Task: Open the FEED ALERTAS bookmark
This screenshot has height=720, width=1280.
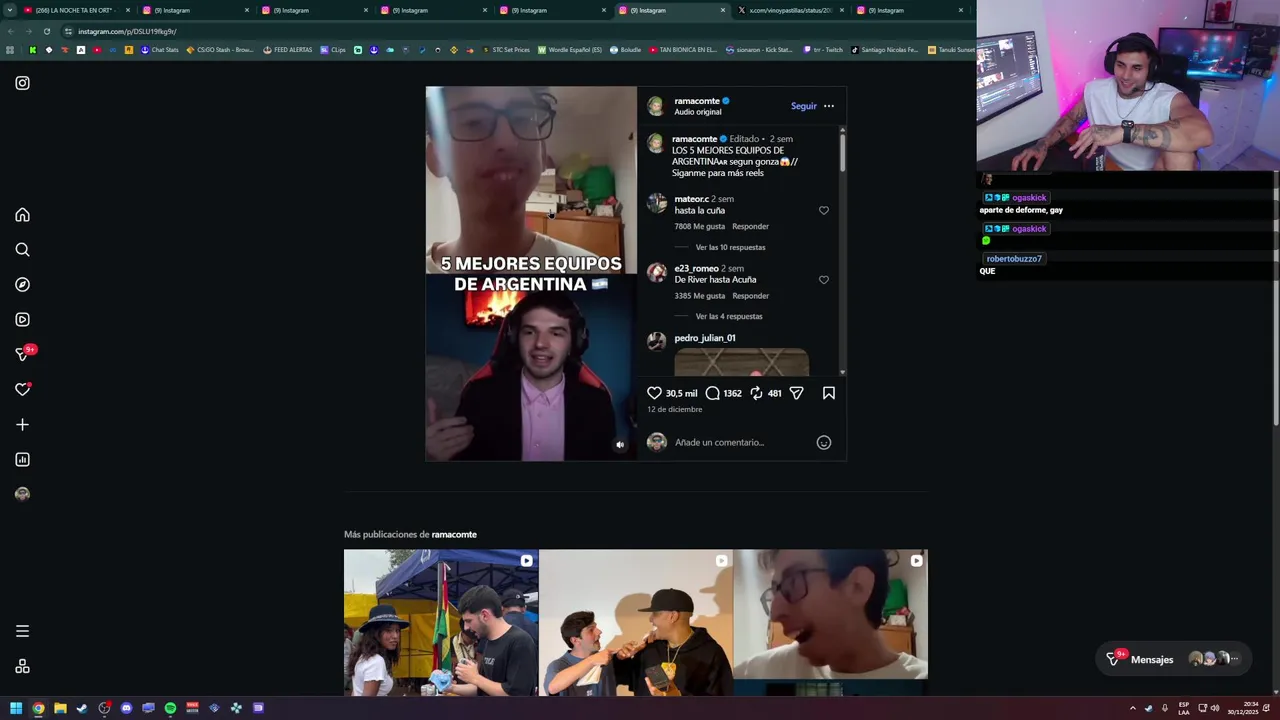Action: click(288, 50)
